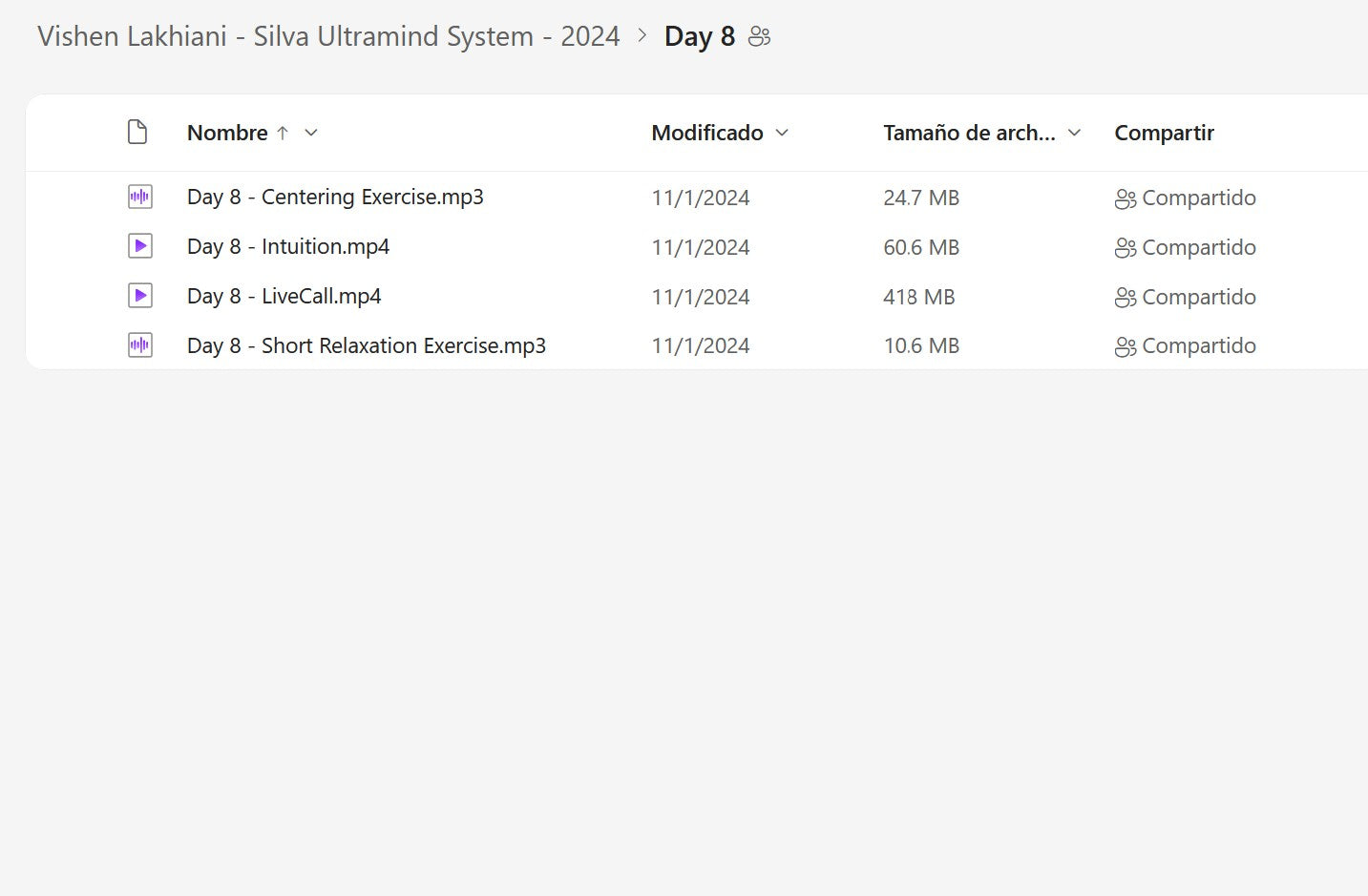The image size is (1368, 896).
Task: Click the video icon for Intuition.mp4
Action: 139,247
